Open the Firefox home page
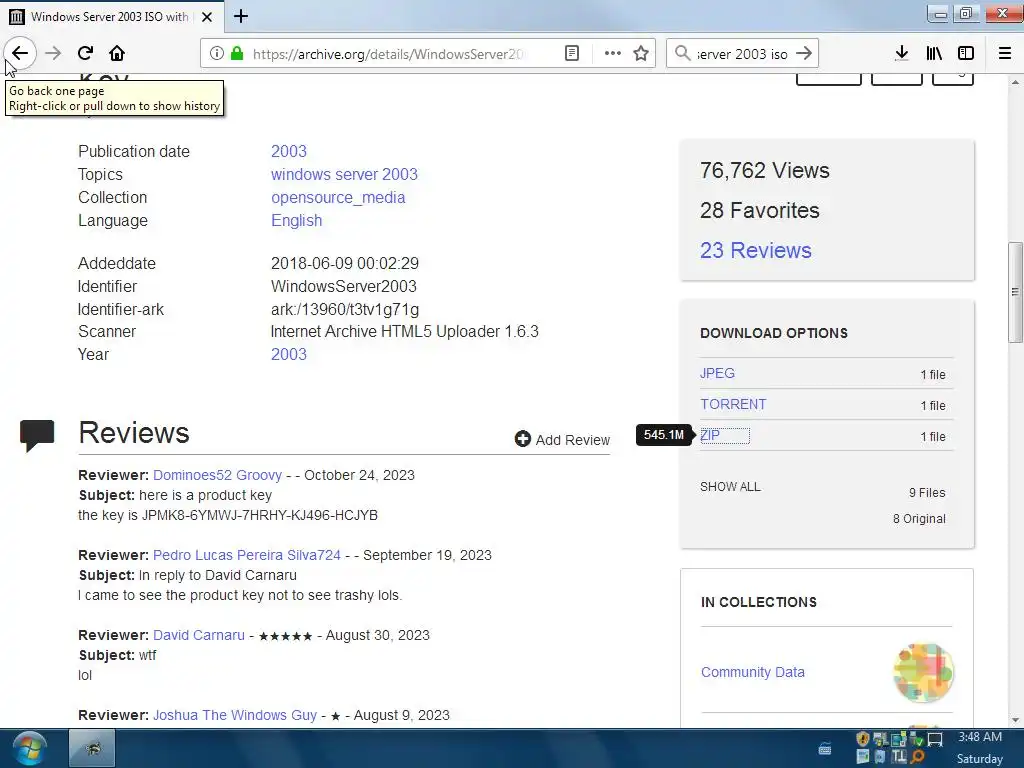 (x=117, y=54)
